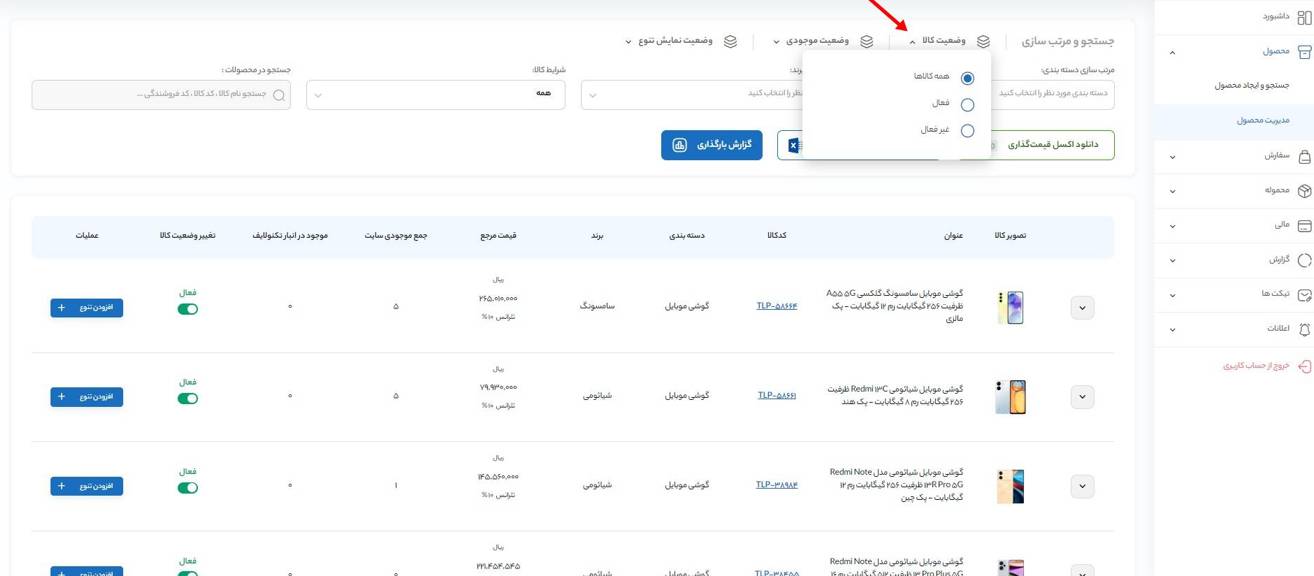Image resolution: width=1314 pixels, height=576 pixels.
Task: Click the تغییر وضعیت کالا column header
Action: click(186, 236)
